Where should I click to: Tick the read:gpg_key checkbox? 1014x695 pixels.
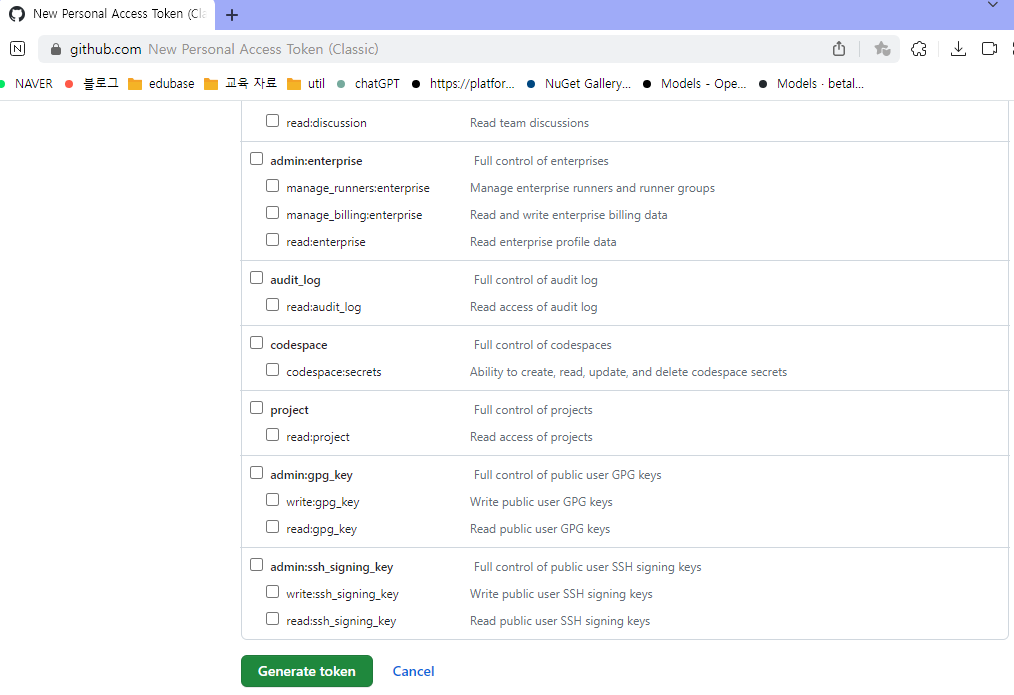272,528
